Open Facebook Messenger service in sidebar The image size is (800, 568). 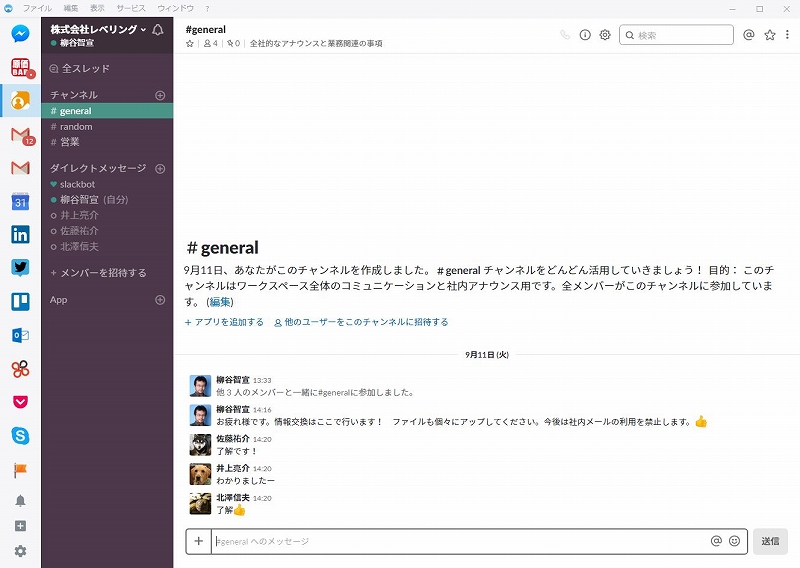coord(20,34)
